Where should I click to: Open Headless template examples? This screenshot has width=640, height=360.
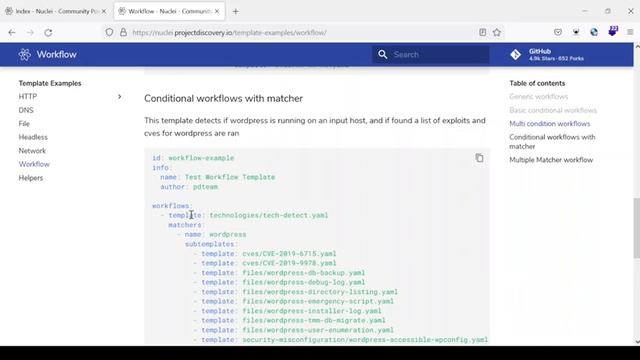pyautogui.click(x=33, y=137)
